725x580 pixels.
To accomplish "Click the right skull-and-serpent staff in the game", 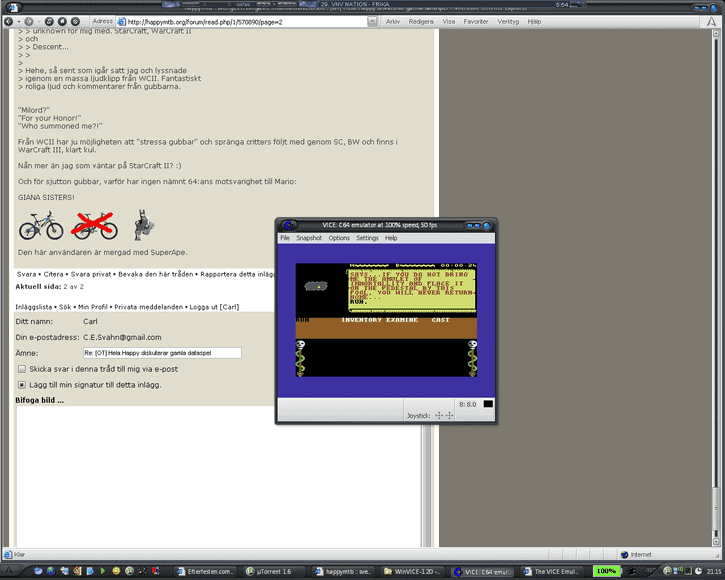I will pos(472,358).
